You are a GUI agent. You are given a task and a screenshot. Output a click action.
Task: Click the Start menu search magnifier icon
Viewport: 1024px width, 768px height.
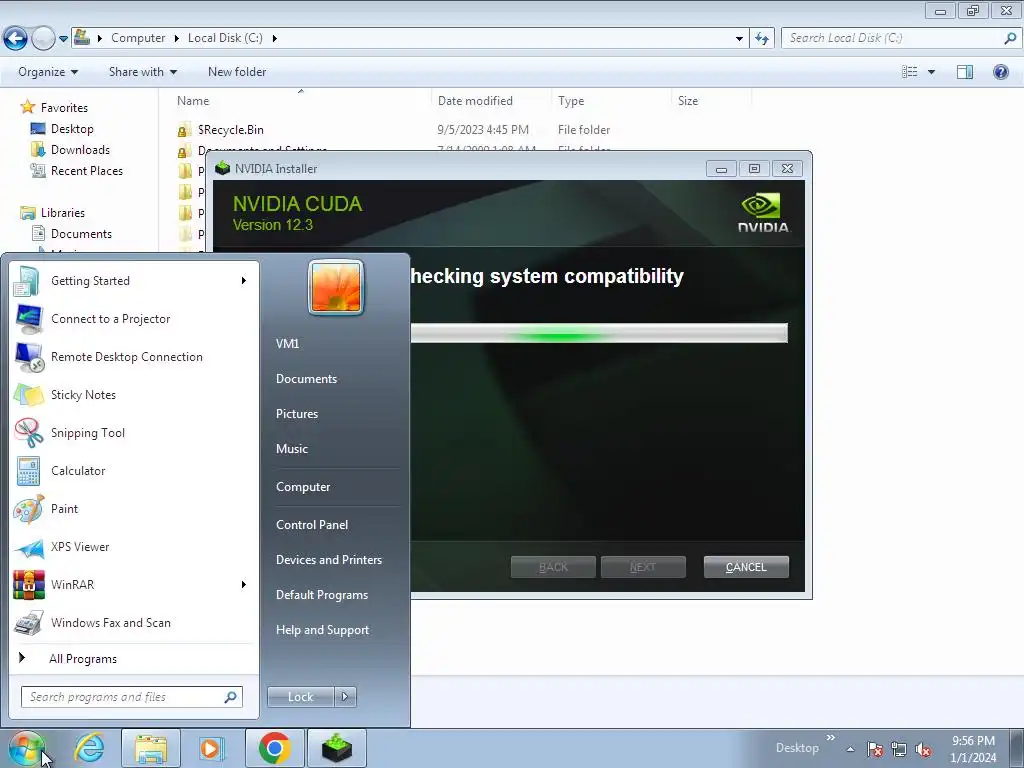point(231,697)
